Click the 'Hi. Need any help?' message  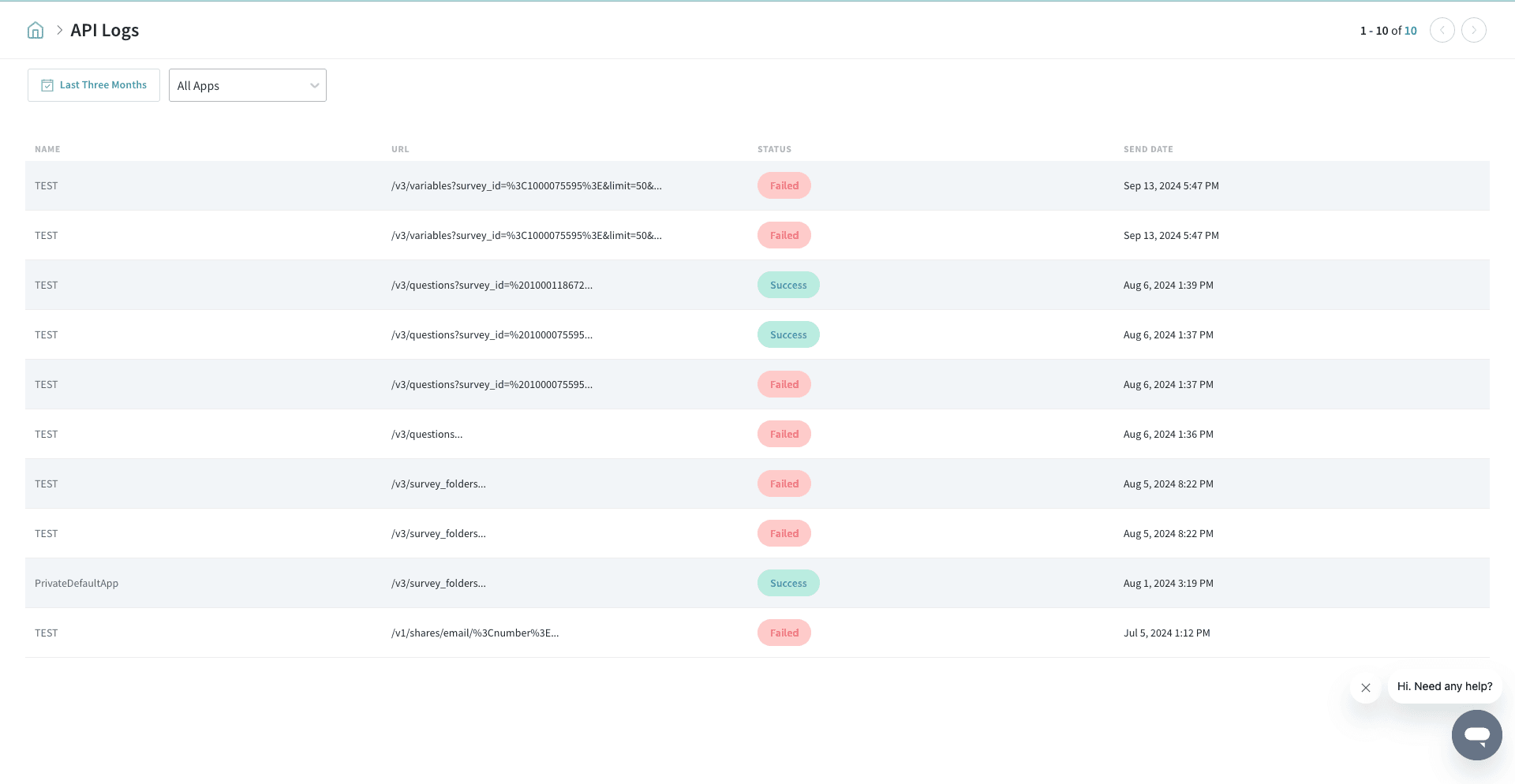pos(1444,686)
